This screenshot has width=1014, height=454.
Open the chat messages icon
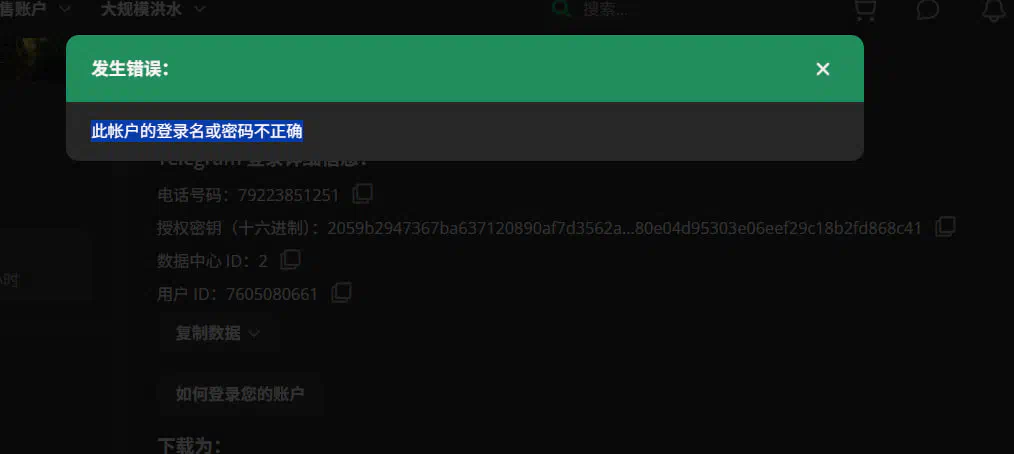[x=927, y=10]
